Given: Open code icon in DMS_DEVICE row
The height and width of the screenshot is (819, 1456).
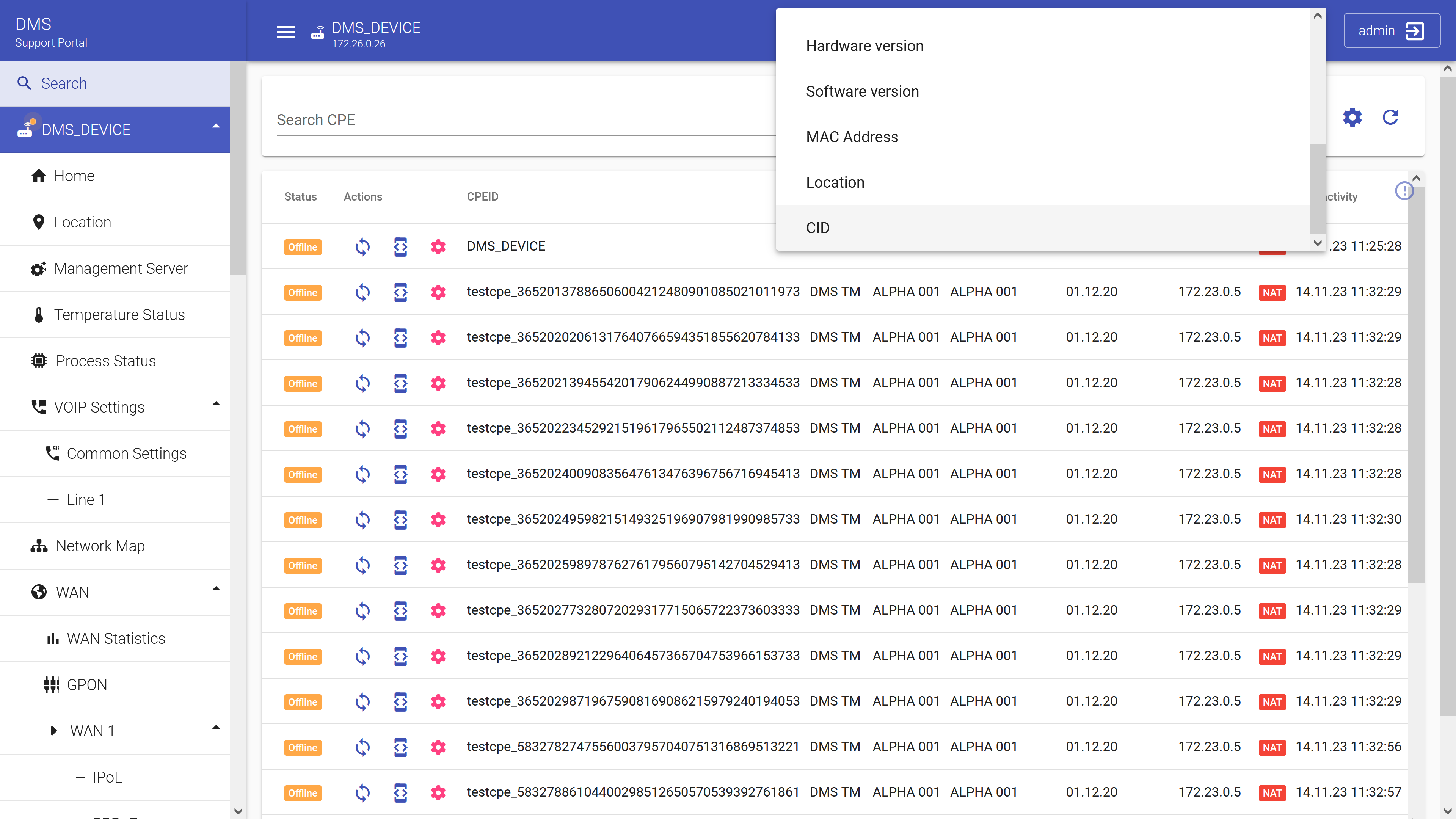Looking at the screenshot, I should 400,246.
